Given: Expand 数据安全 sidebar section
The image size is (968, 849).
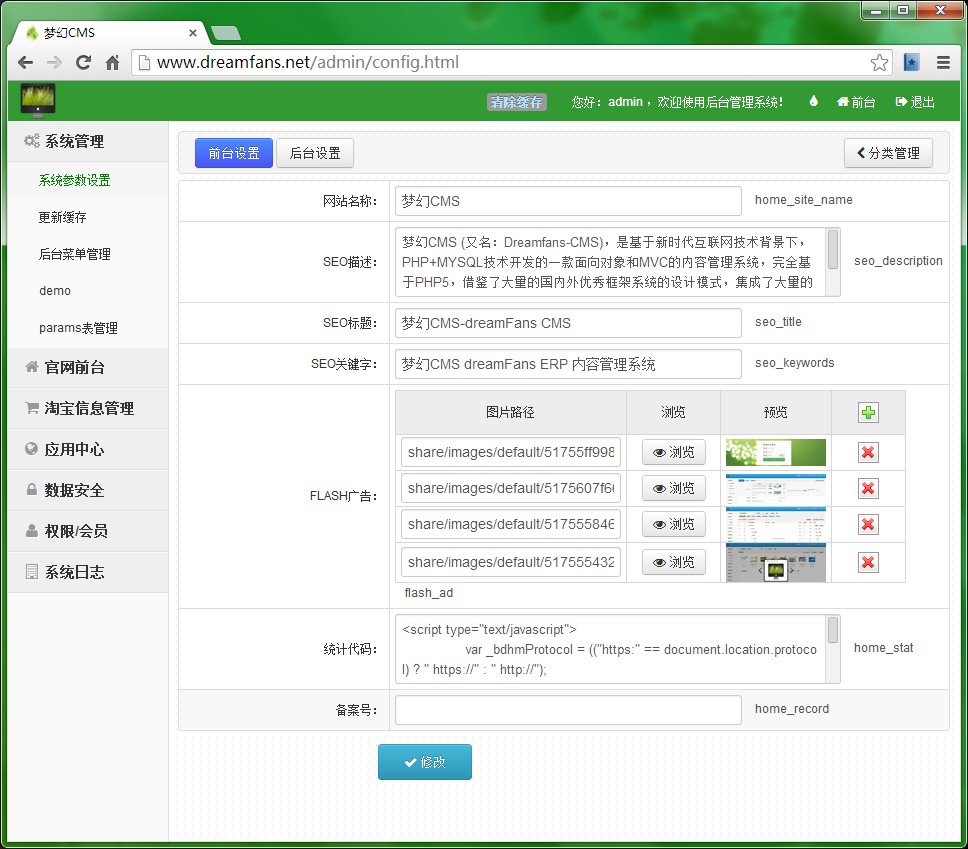Looking at the screenshot, I should tap(88, 490).
